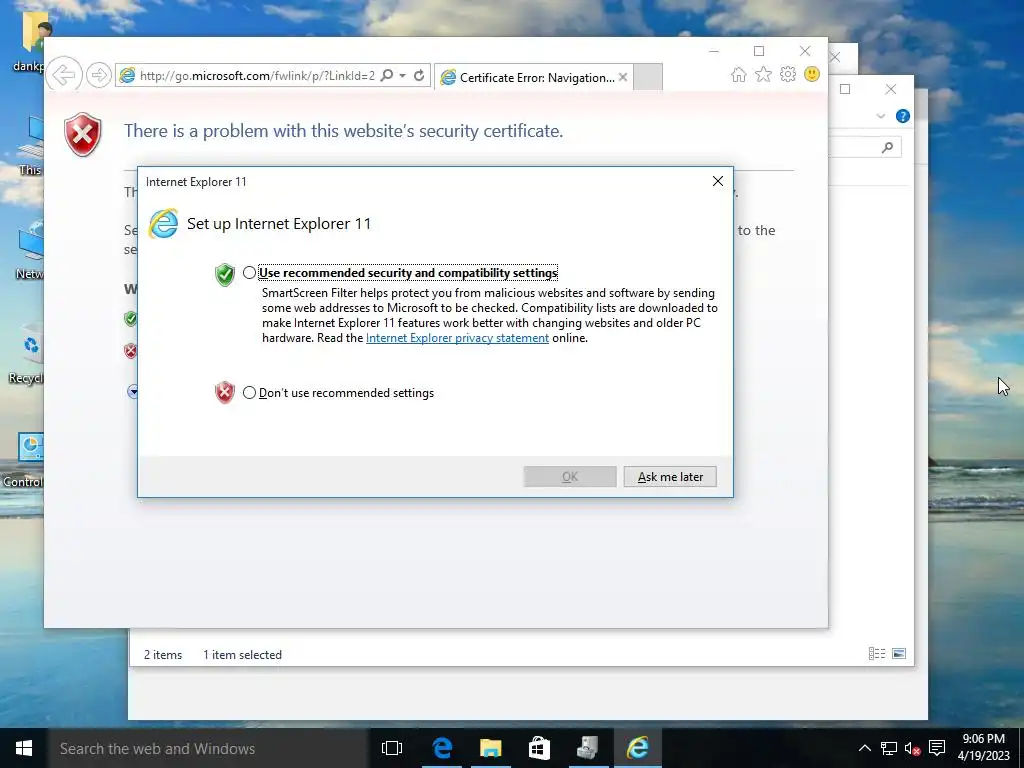Click Search the web and Windows box
This screenshot has height=768, width=1024.
pos(208,748)
